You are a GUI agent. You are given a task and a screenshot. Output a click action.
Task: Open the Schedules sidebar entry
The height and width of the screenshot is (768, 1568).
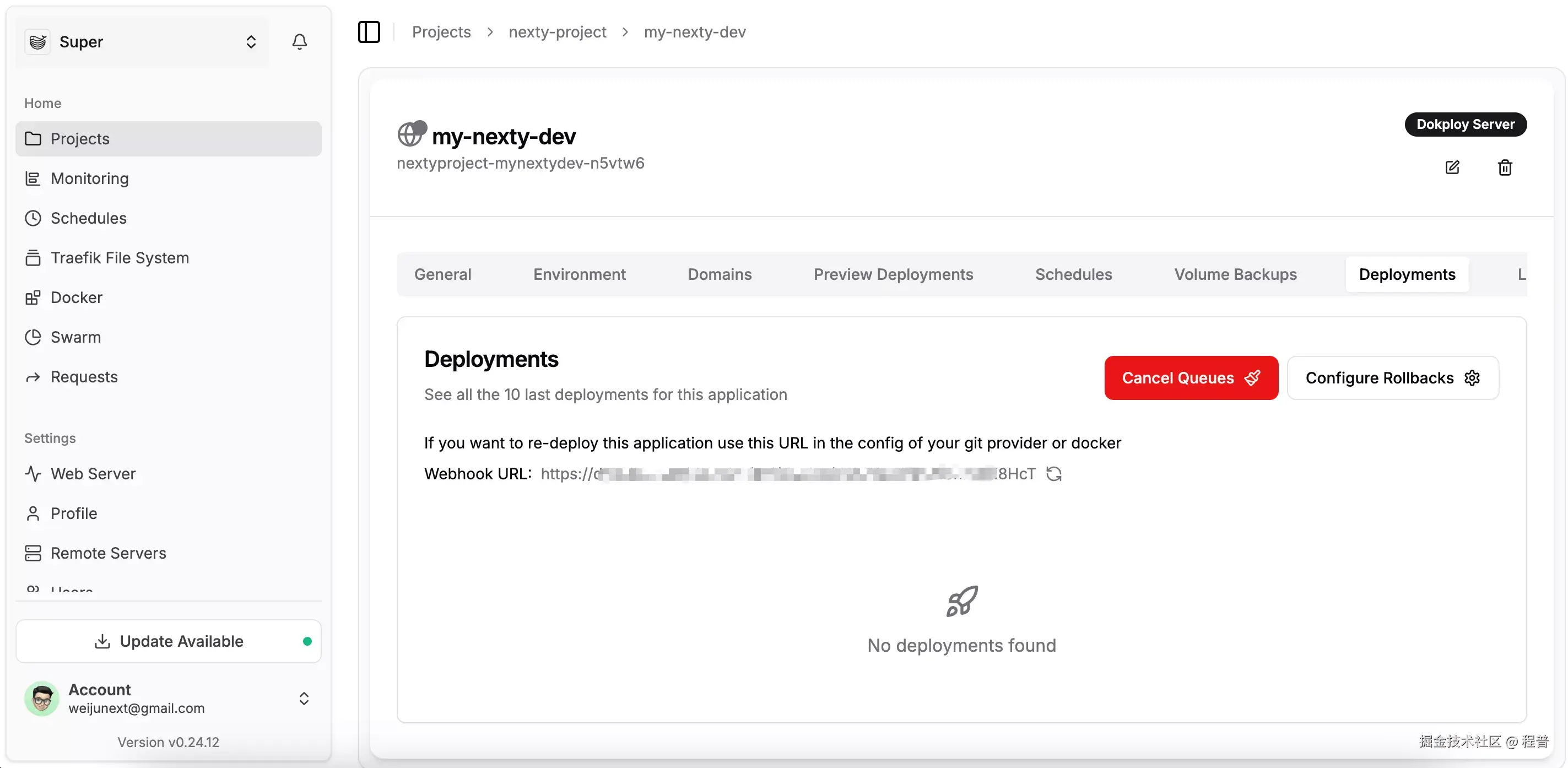point(88,218)
